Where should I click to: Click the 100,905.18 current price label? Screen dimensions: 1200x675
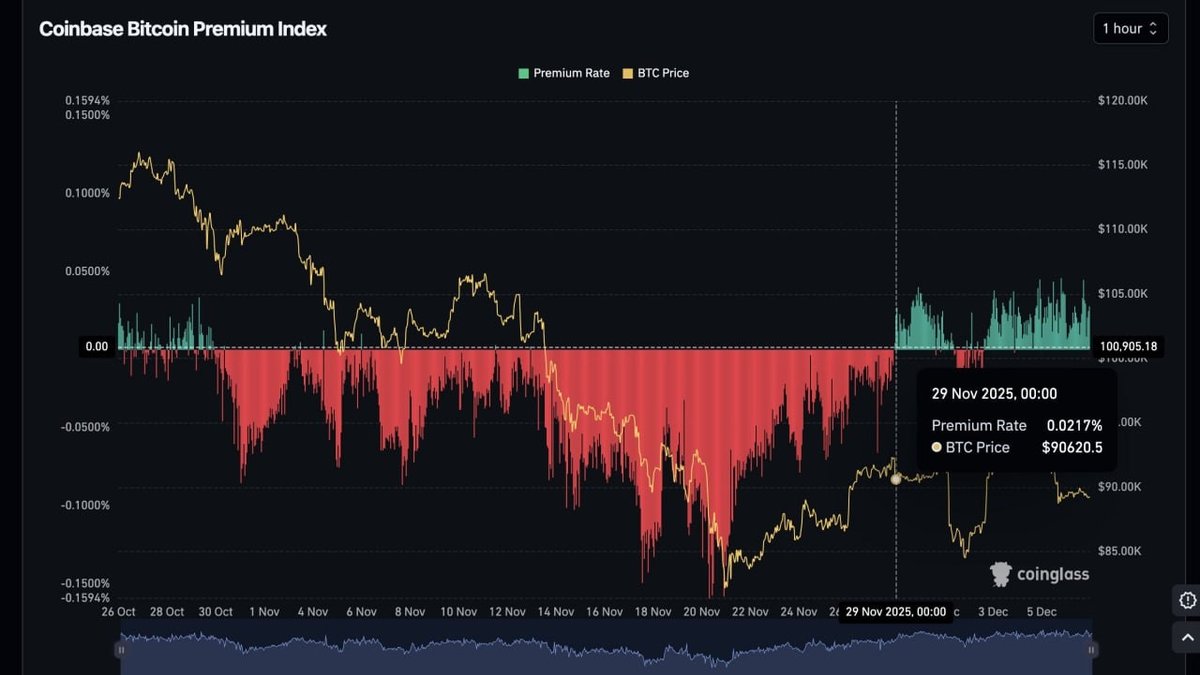[1128, 346]
